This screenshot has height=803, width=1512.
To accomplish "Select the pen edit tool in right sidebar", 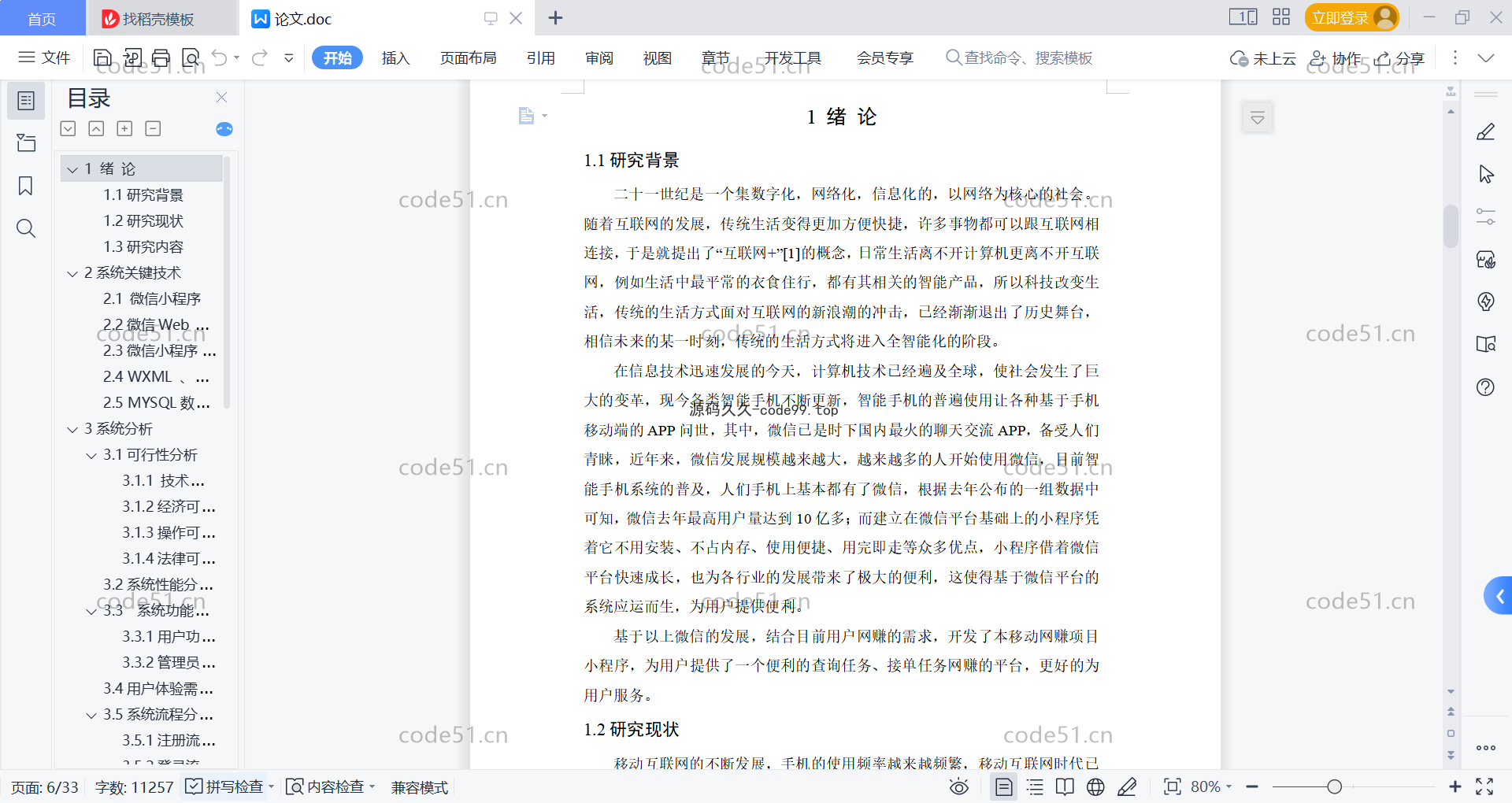I will coord(1485,131).
